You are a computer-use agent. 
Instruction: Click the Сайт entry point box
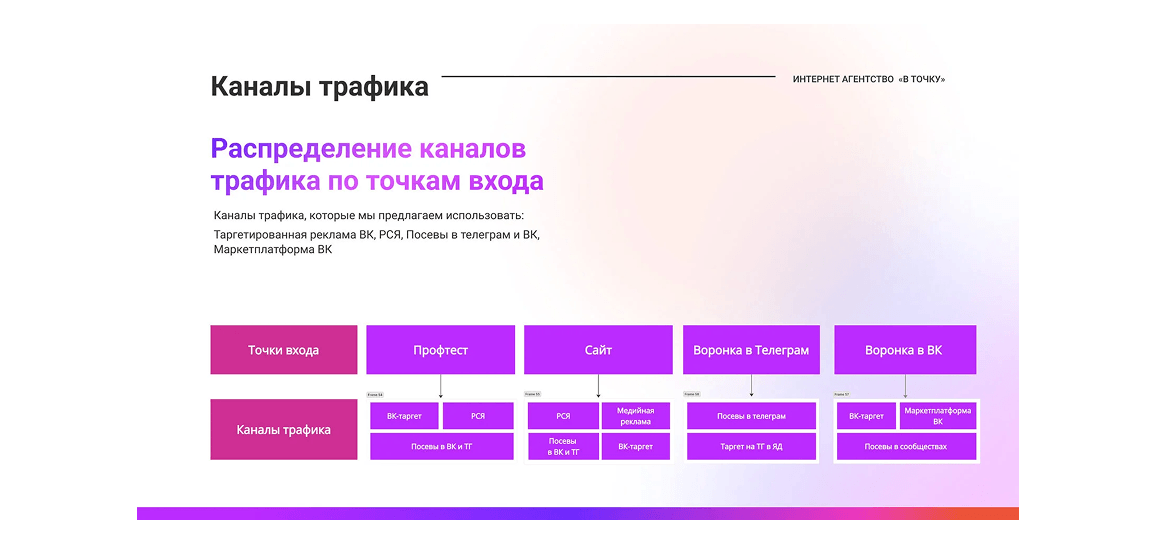click(x=598, y=350)
